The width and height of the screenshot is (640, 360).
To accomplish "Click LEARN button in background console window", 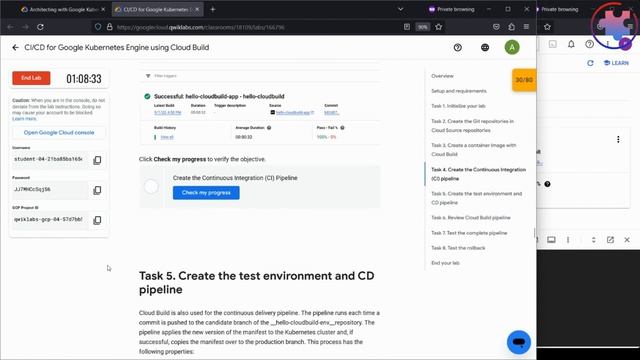I will click(x=616, y=63).
